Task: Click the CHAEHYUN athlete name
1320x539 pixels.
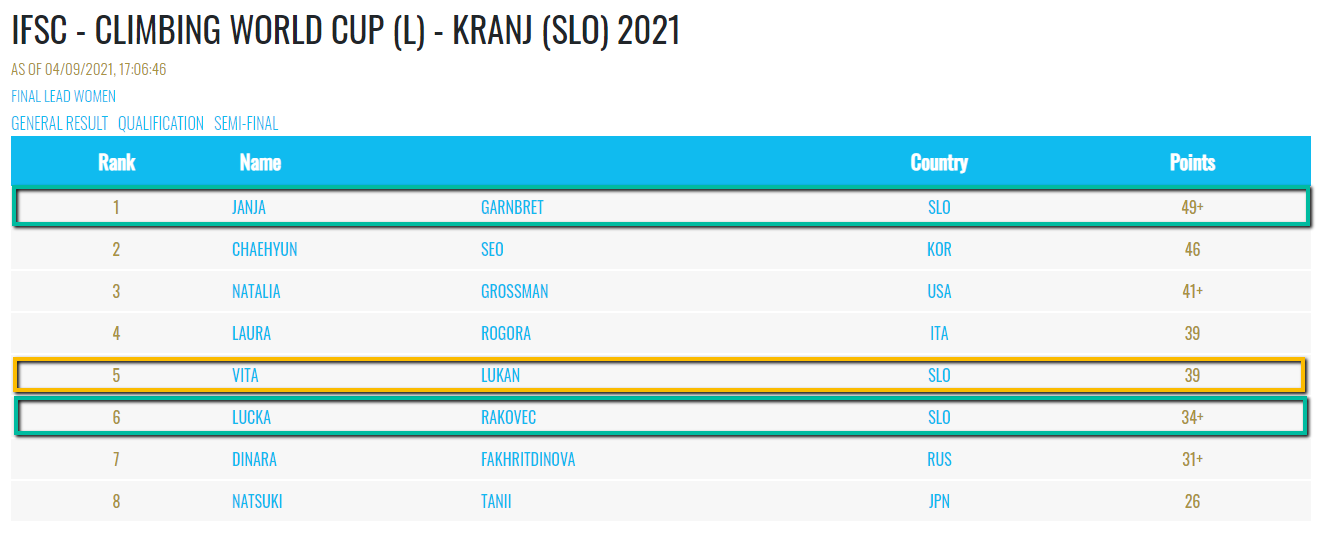Action: point(264,250)
